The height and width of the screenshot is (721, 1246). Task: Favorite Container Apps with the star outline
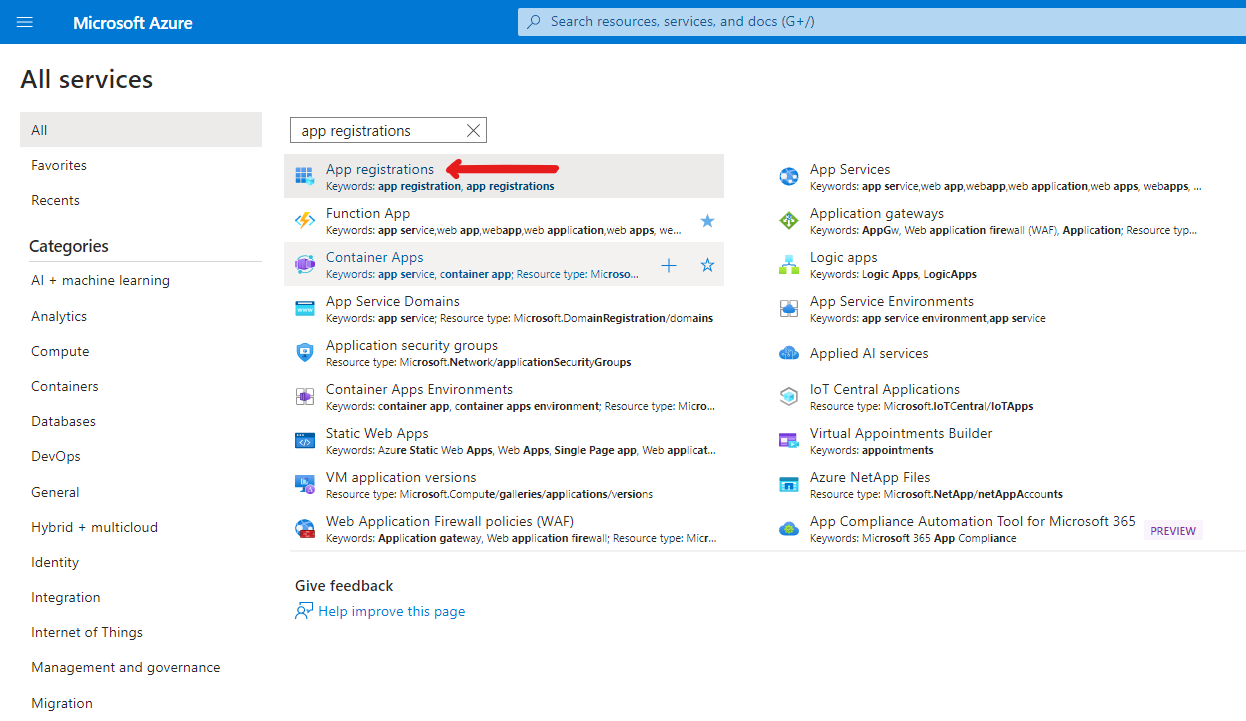point(707,265)
